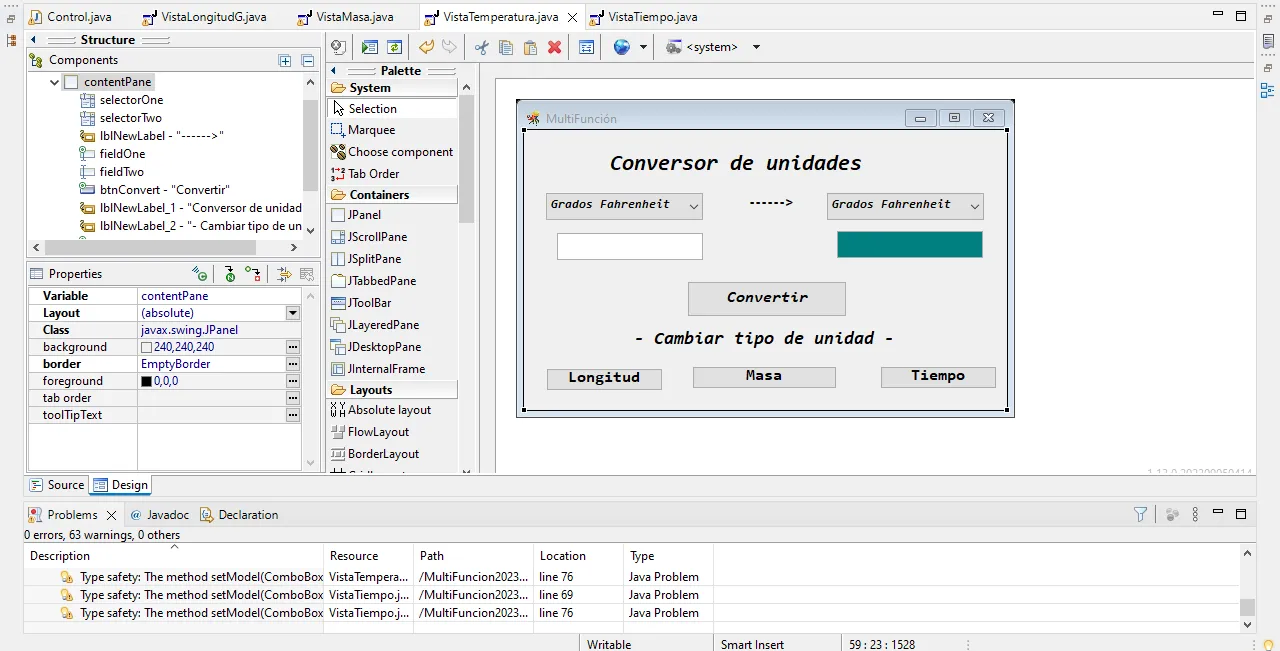Click the teal output field in design
Image resolution: width=1280 pixels, height=651 pixels.
pyautogui.click(x=910, y=244)
